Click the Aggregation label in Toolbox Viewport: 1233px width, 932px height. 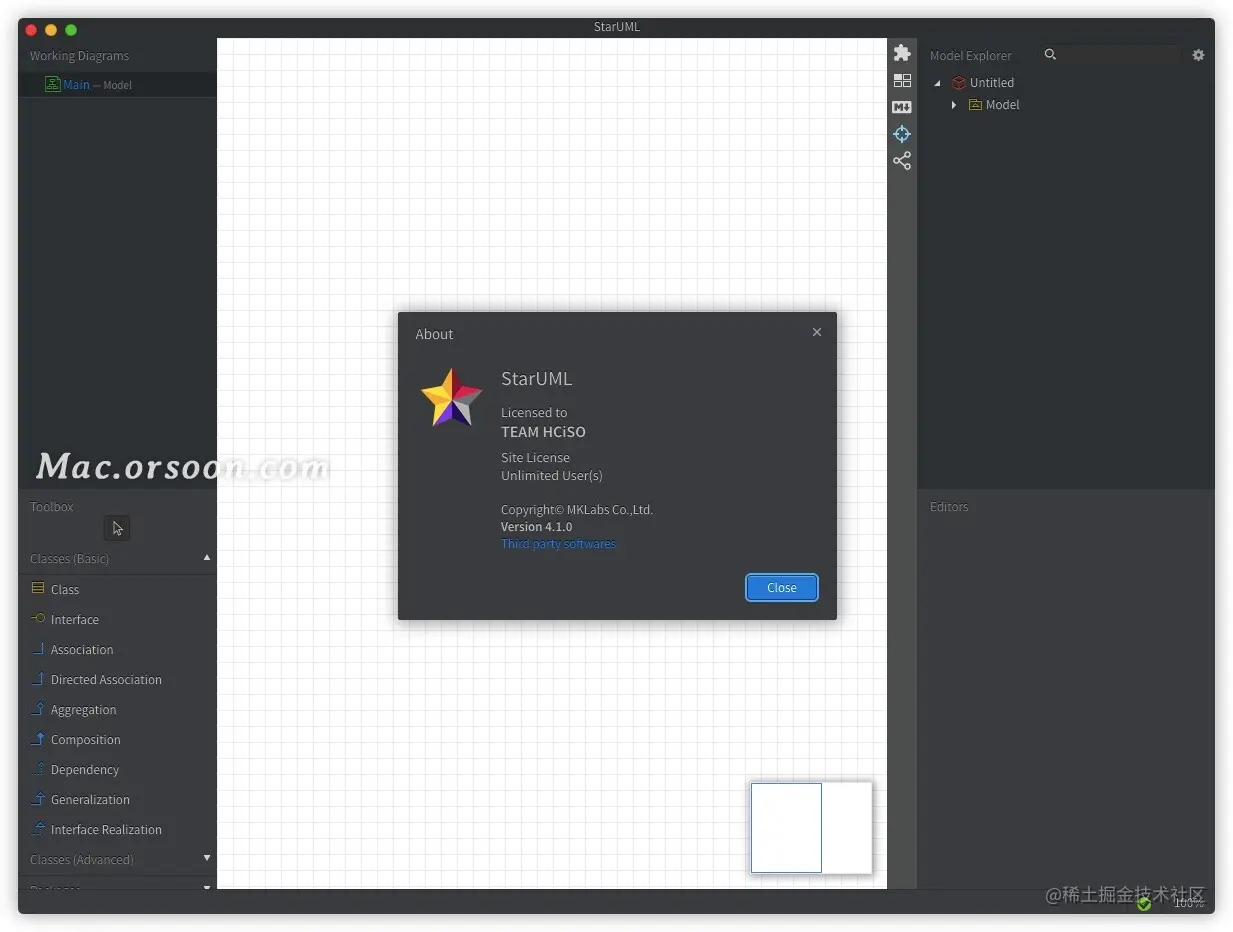(84, 710)
